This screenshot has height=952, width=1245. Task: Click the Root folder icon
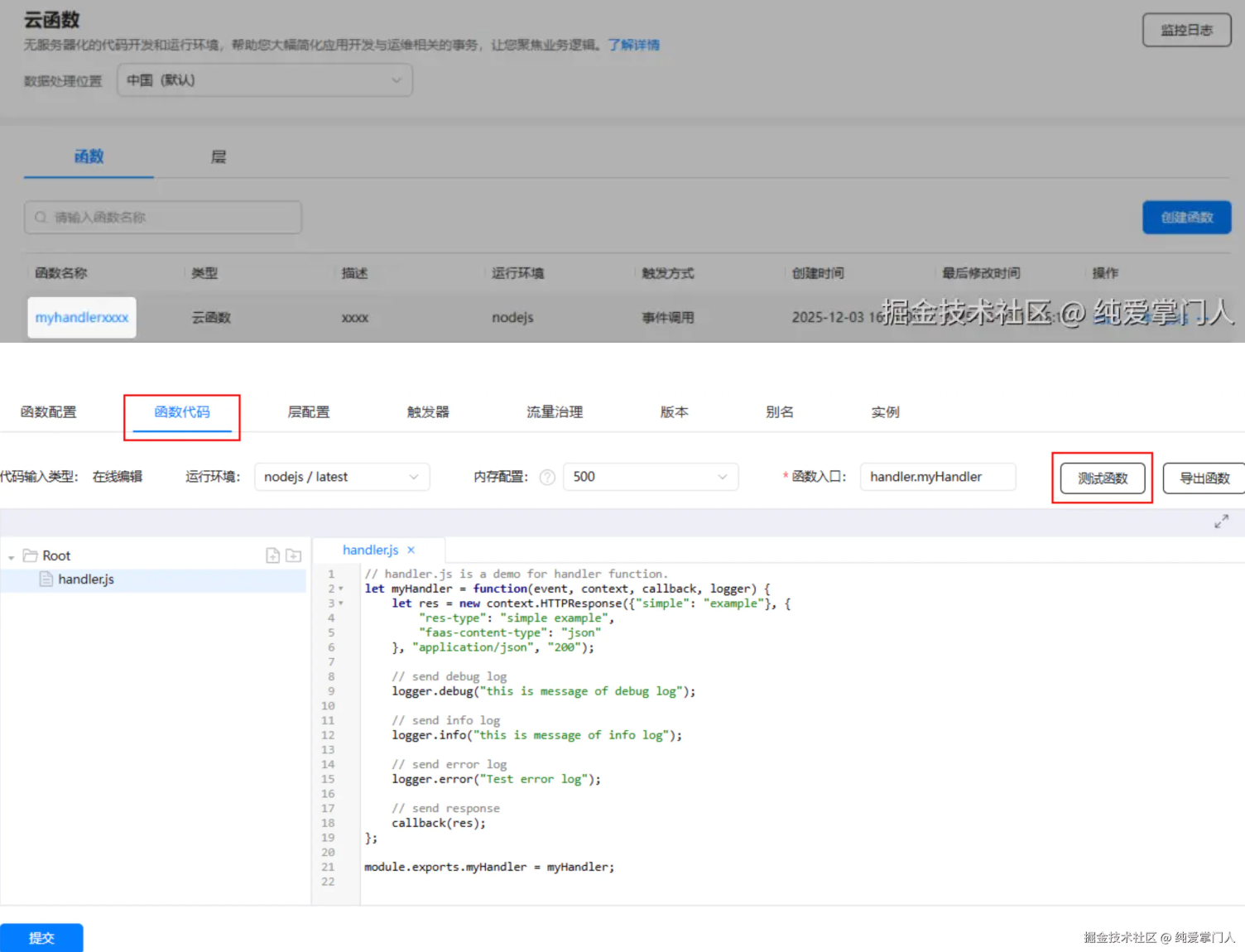(31, 555)
